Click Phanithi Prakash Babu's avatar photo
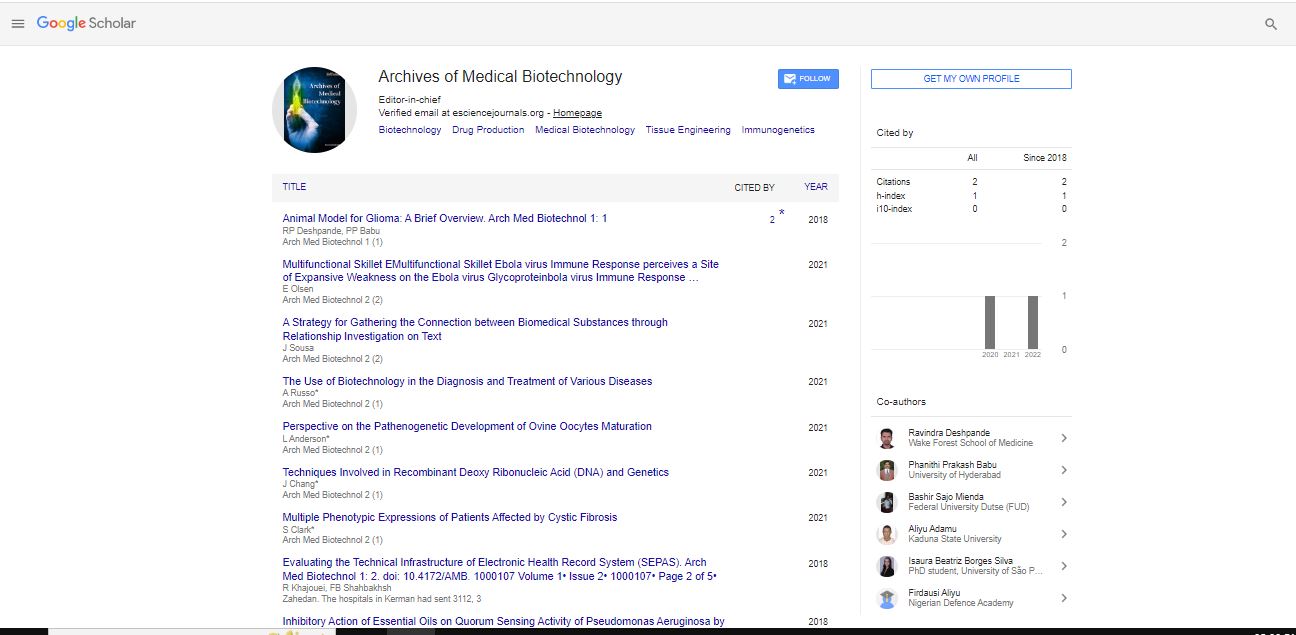 click(x=887, y=470)
